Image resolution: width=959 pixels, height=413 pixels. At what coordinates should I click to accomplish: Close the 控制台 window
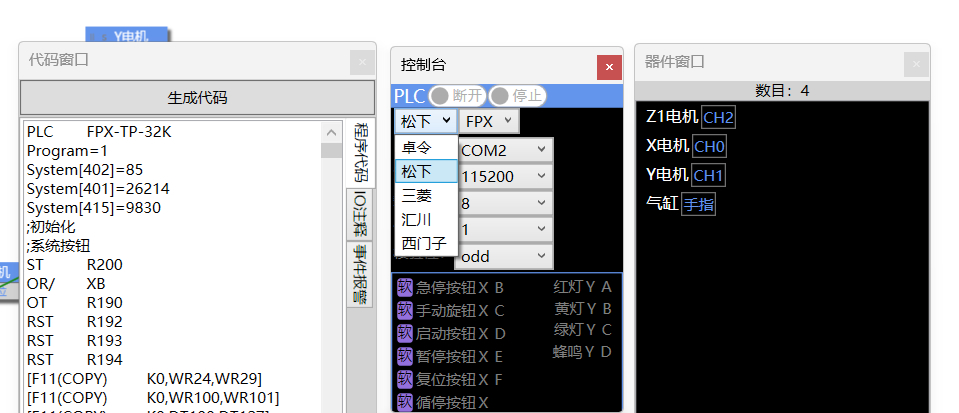(x=609, y=67)
